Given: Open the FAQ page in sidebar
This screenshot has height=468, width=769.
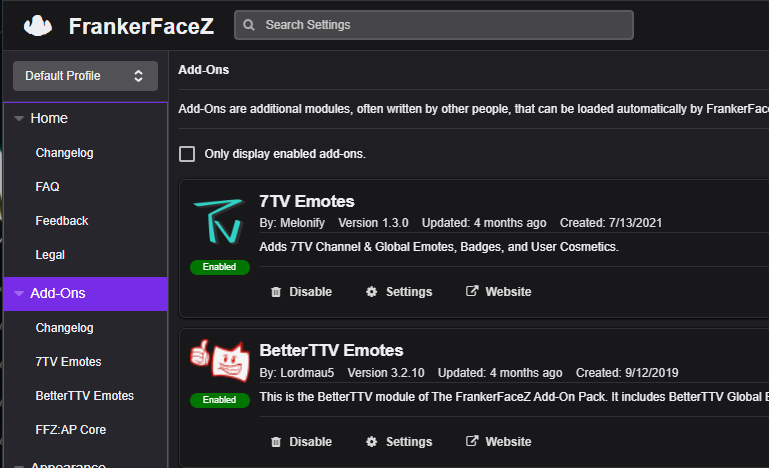Looking at the screenshot, I should tap(47, 187).
